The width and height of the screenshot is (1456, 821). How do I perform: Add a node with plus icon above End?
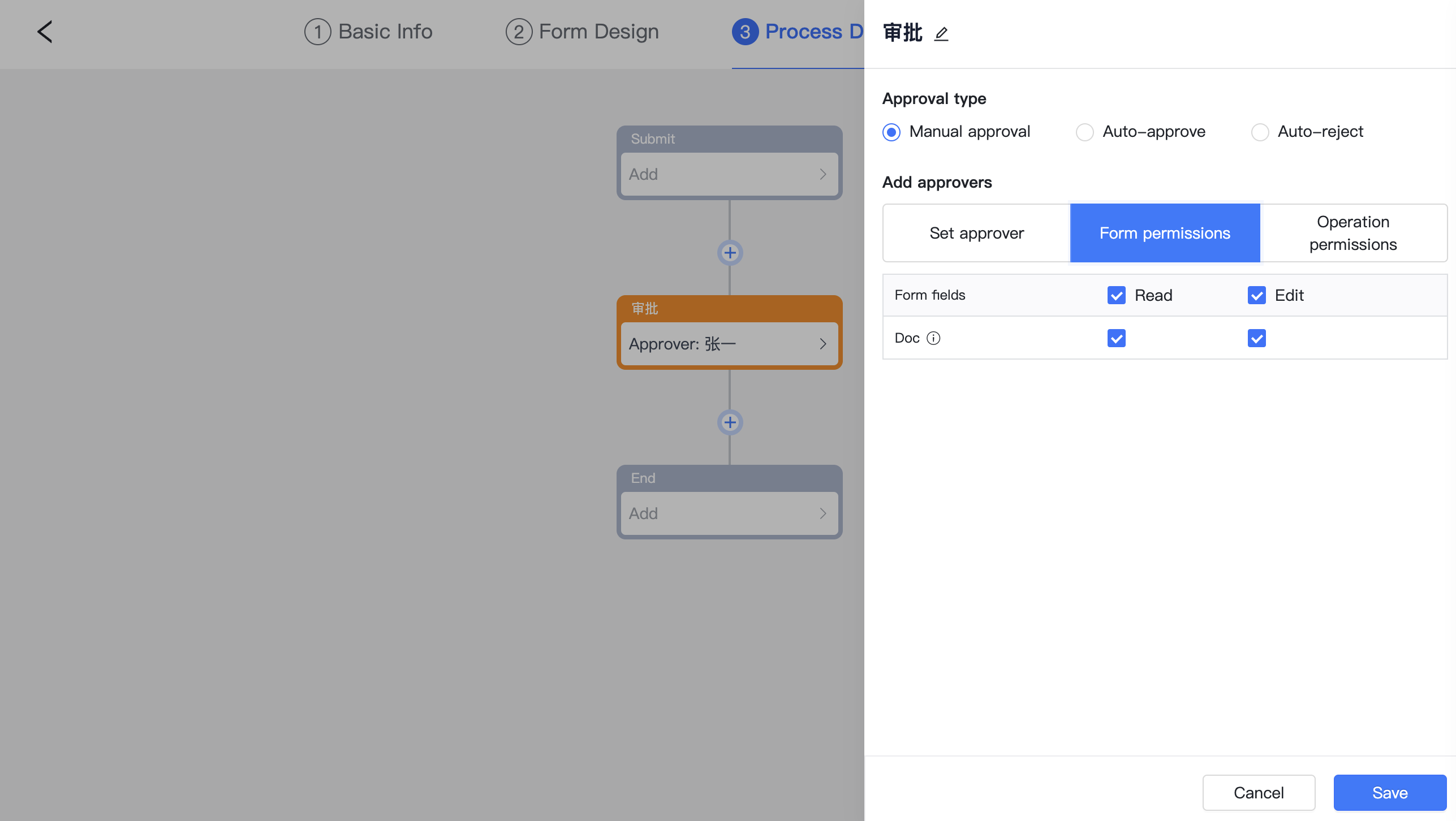pyautogui.click(x=730, y=422)
